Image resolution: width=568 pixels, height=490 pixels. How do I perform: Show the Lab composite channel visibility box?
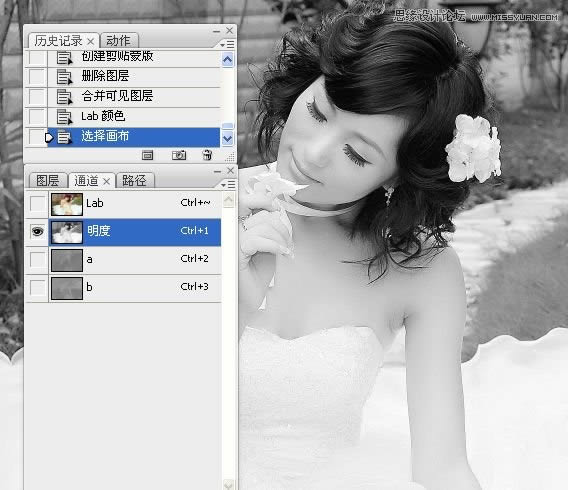tap(37, 204)
